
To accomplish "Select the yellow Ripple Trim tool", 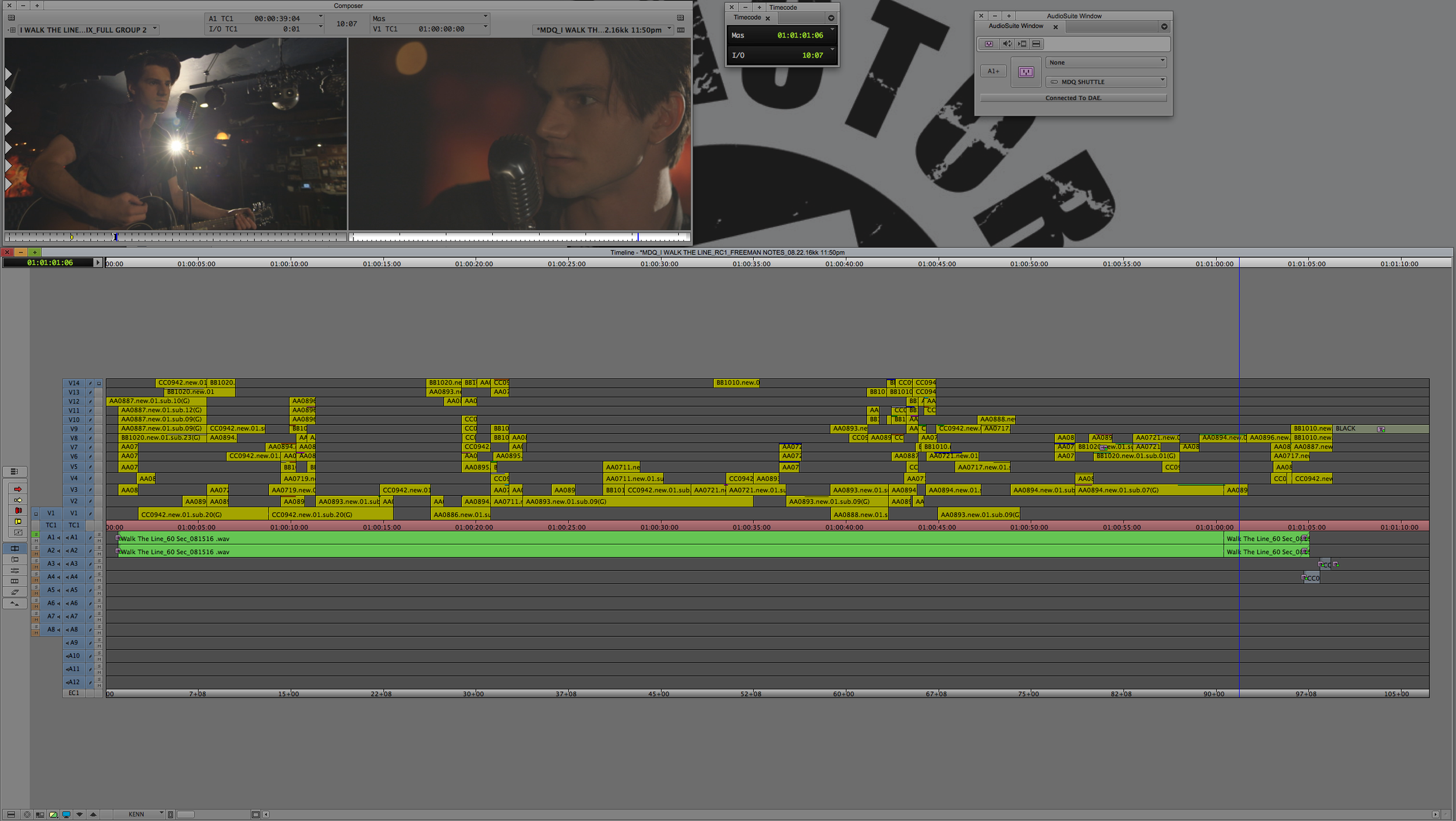I will 18,522.
